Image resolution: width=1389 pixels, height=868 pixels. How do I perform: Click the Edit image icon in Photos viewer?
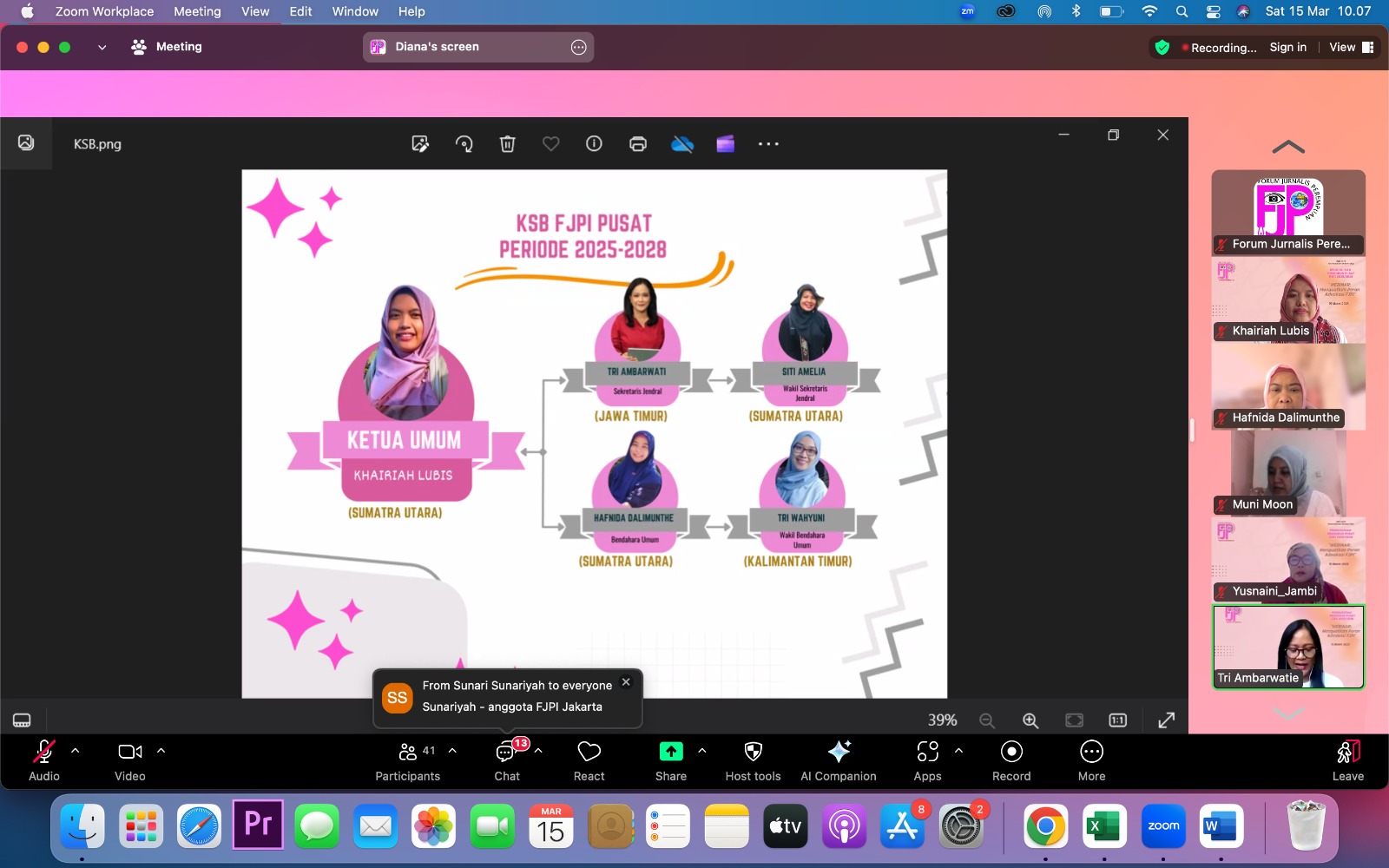(x=420, y=144)
